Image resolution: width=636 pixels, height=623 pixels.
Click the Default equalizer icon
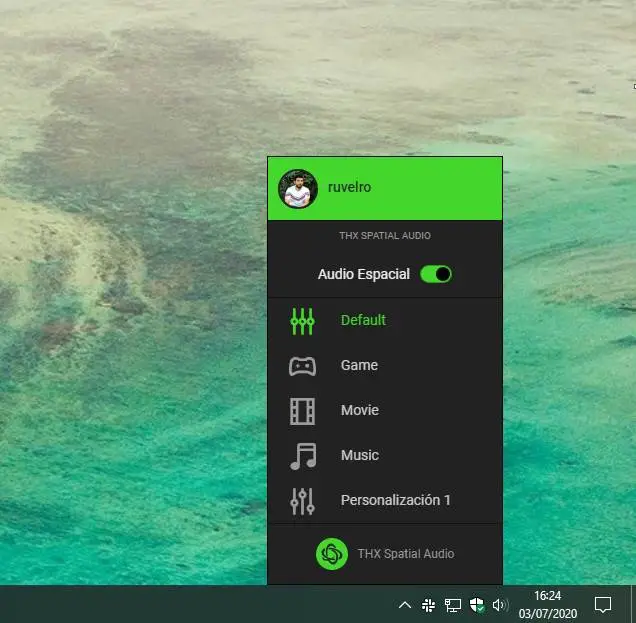pyautogui.click(x=302, y=321)
